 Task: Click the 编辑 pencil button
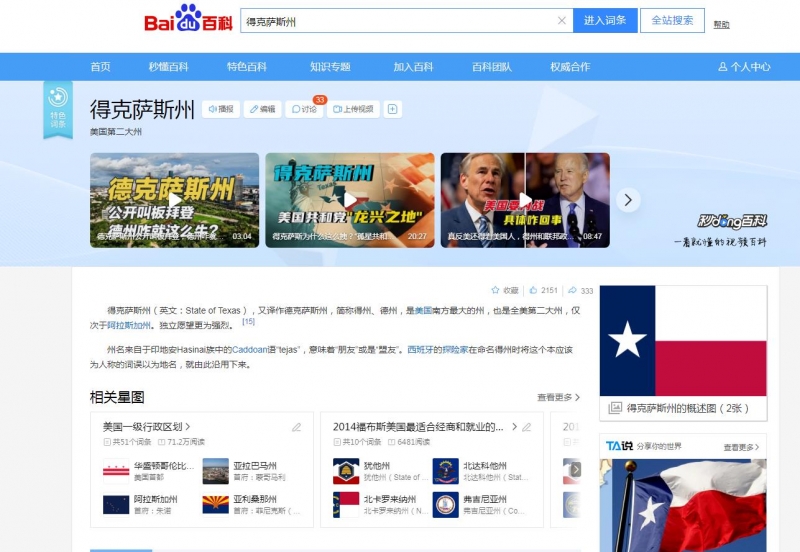[x=263, y=109]
